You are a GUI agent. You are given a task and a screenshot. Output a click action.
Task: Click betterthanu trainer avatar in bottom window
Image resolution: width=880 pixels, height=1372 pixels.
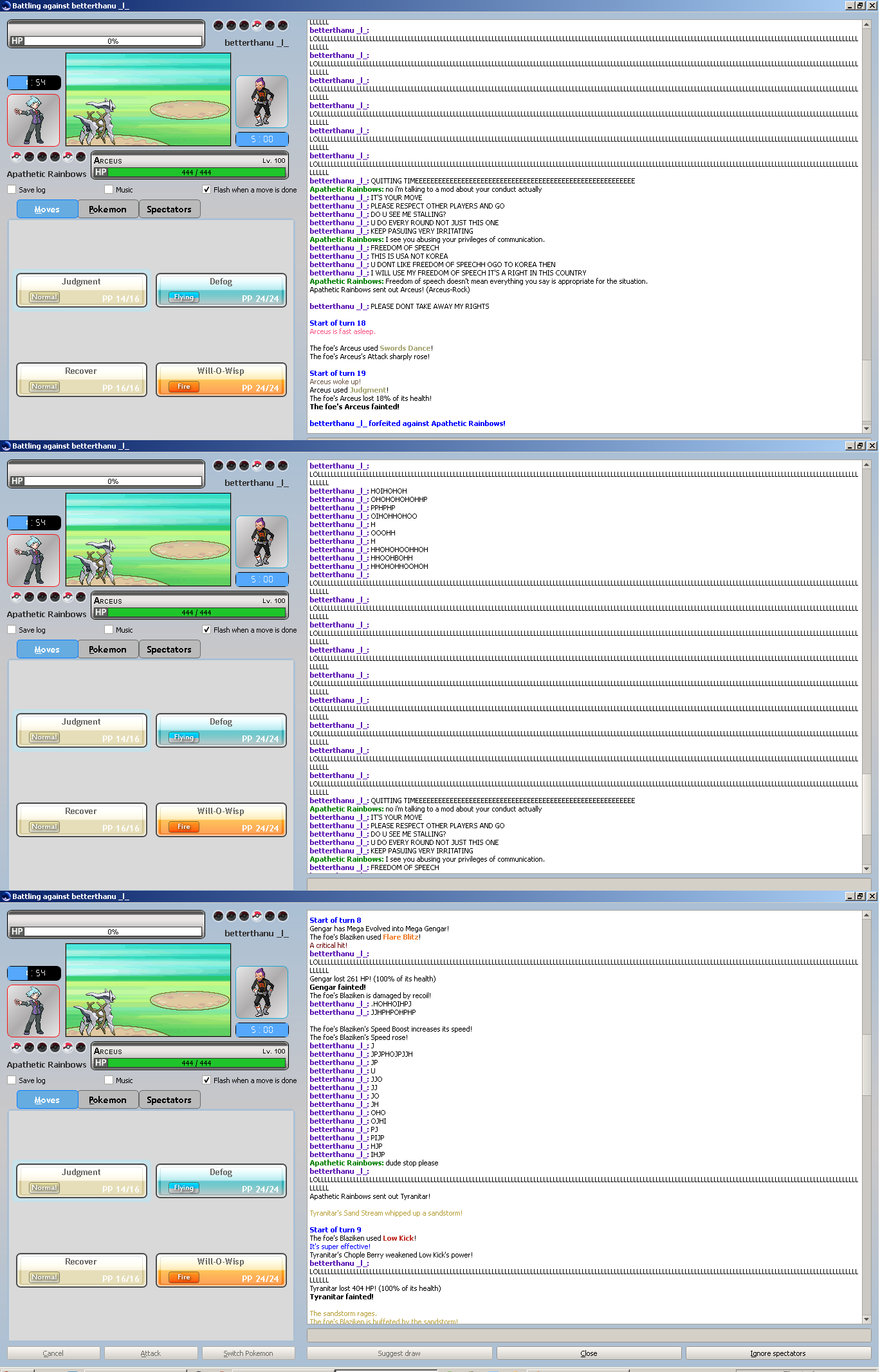(262, 992)
